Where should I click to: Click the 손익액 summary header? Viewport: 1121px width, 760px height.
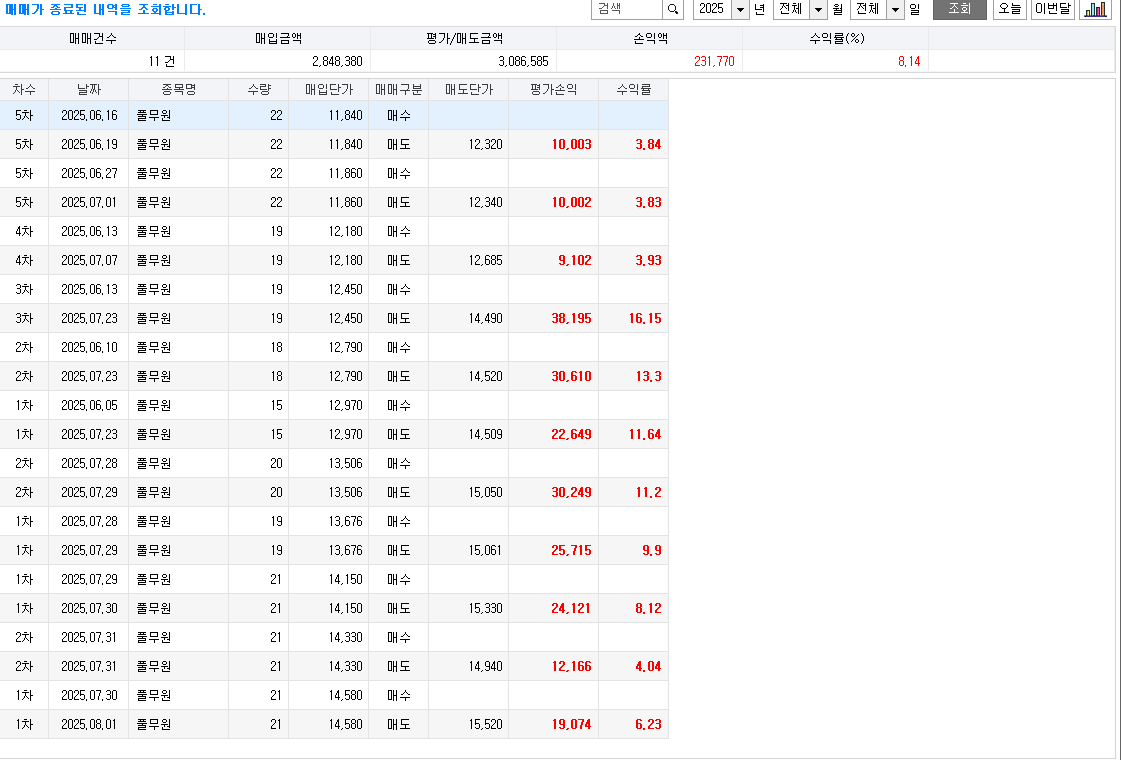pyautogui.click(x=651, y=39)
